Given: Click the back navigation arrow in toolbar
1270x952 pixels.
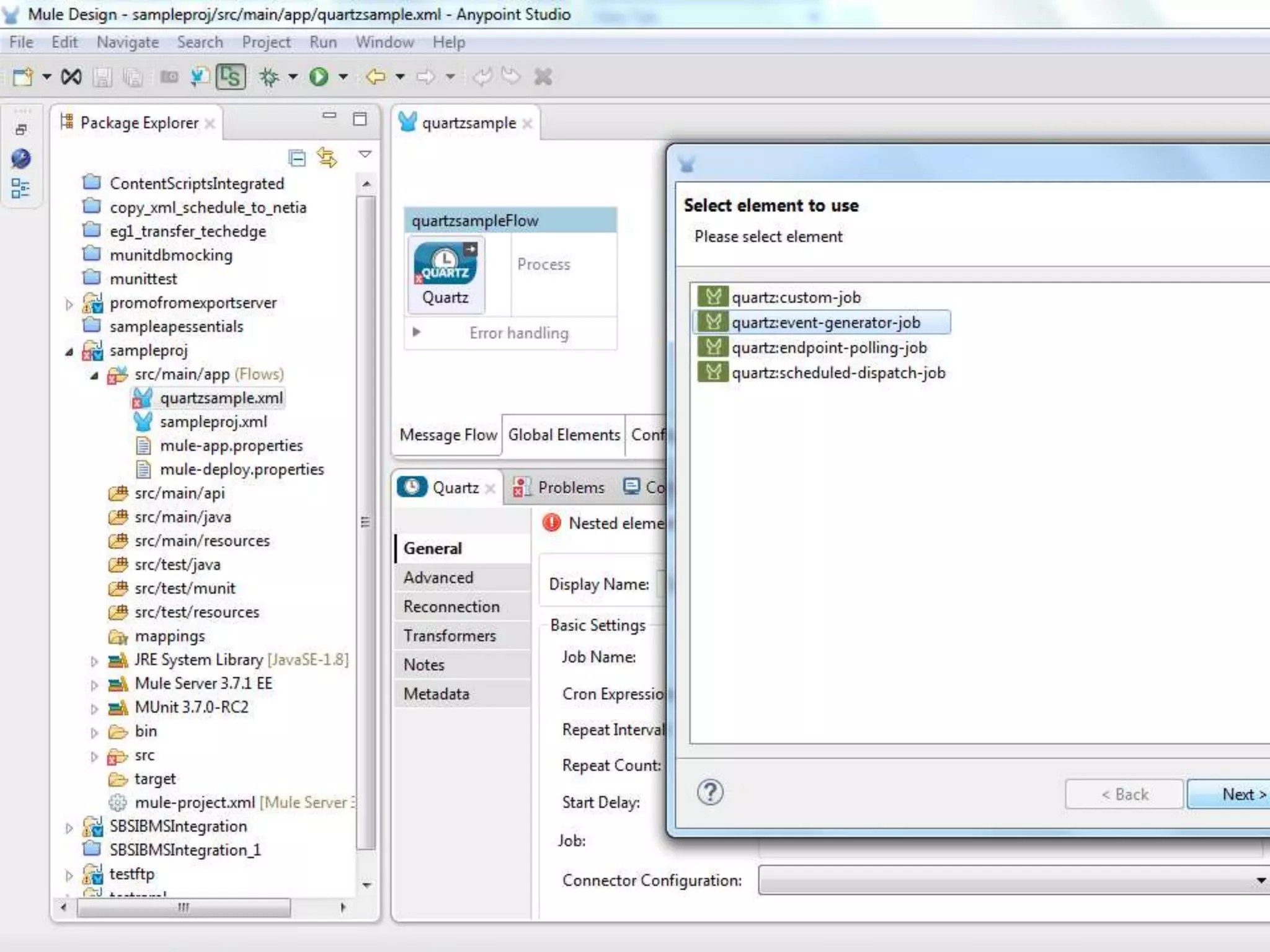Looking at the screenshot, I should pos(375,77).
